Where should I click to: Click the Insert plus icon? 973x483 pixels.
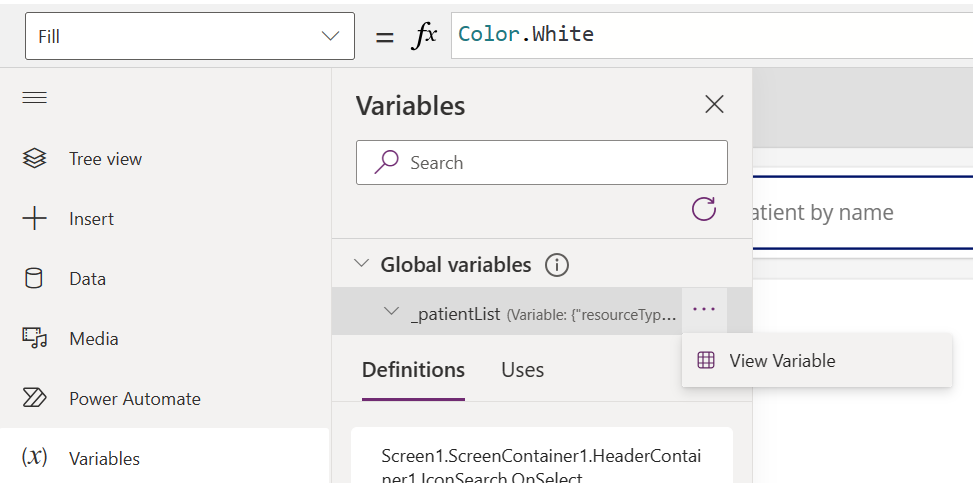tap(34, 219)
